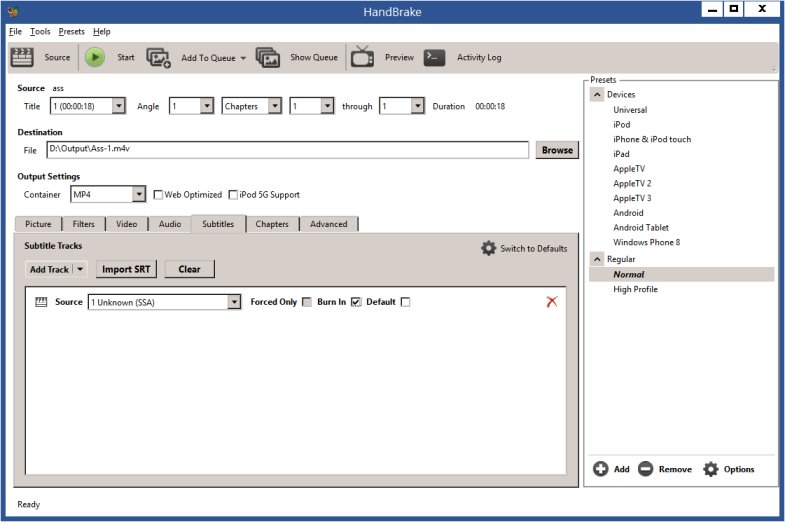This screenshot has height=522, width=785.
Task: Switch to the Video tab
Action: pyautogui.click(x=127, y=224)
